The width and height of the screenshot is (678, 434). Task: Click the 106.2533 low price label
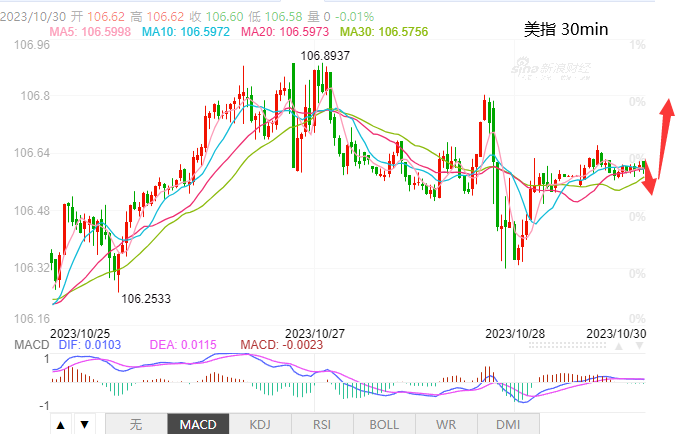pos(146,298)
